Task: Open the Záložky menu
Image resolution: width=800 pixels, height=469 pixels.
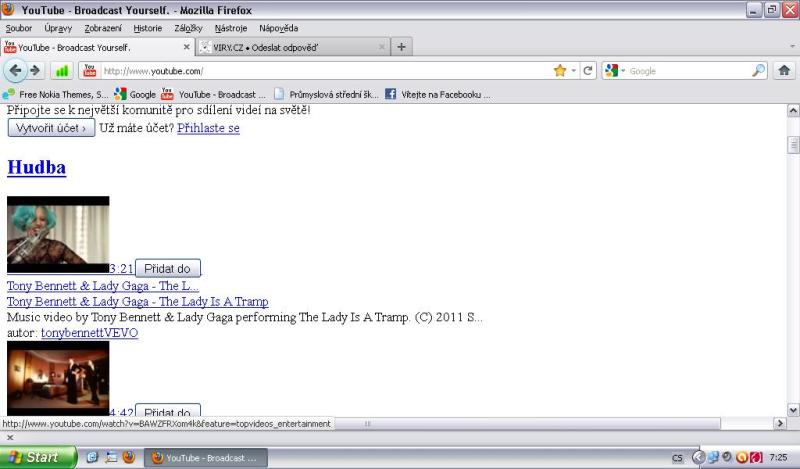Action: 188,28
